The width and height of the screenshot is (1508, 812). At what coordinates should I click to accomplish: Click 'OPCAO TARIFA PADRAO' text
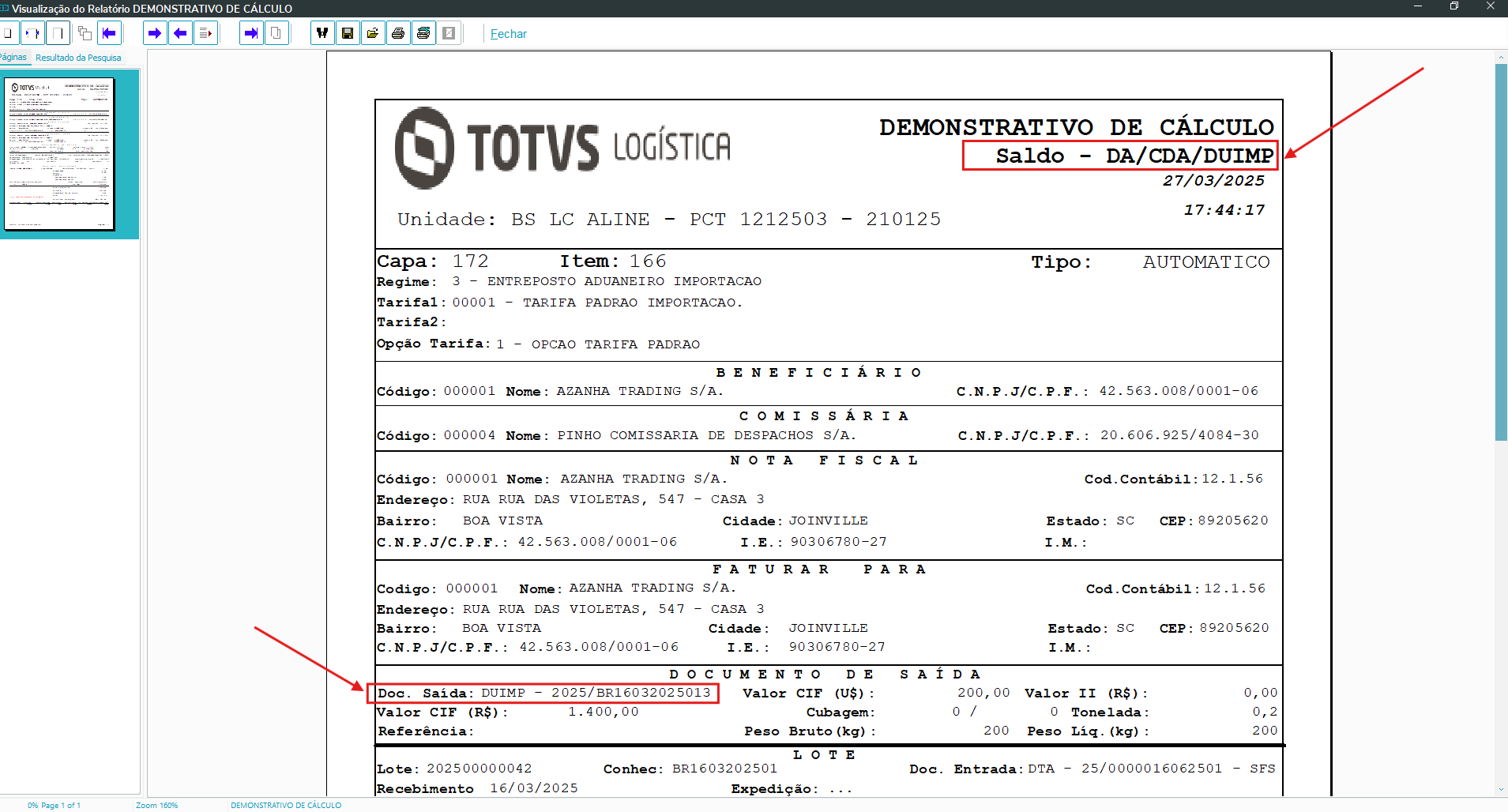click(615, 344)
